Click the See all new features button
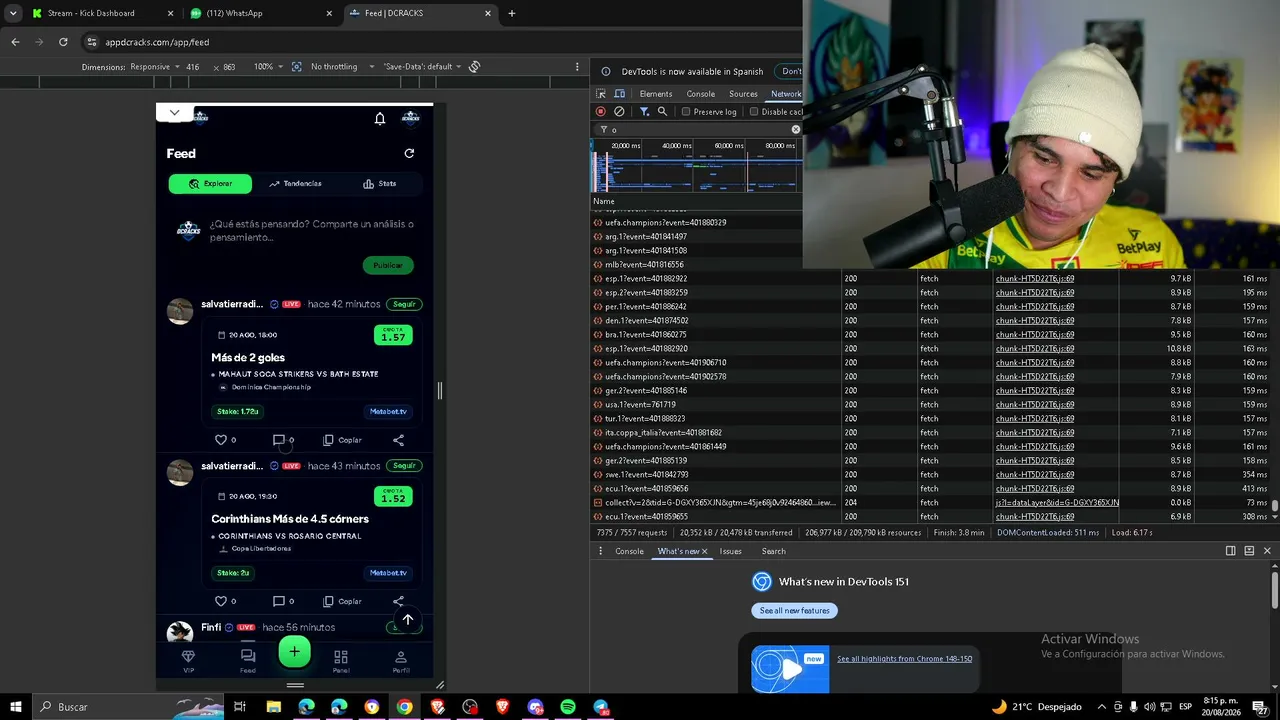 pyautogui.click(x=795, y=611)
